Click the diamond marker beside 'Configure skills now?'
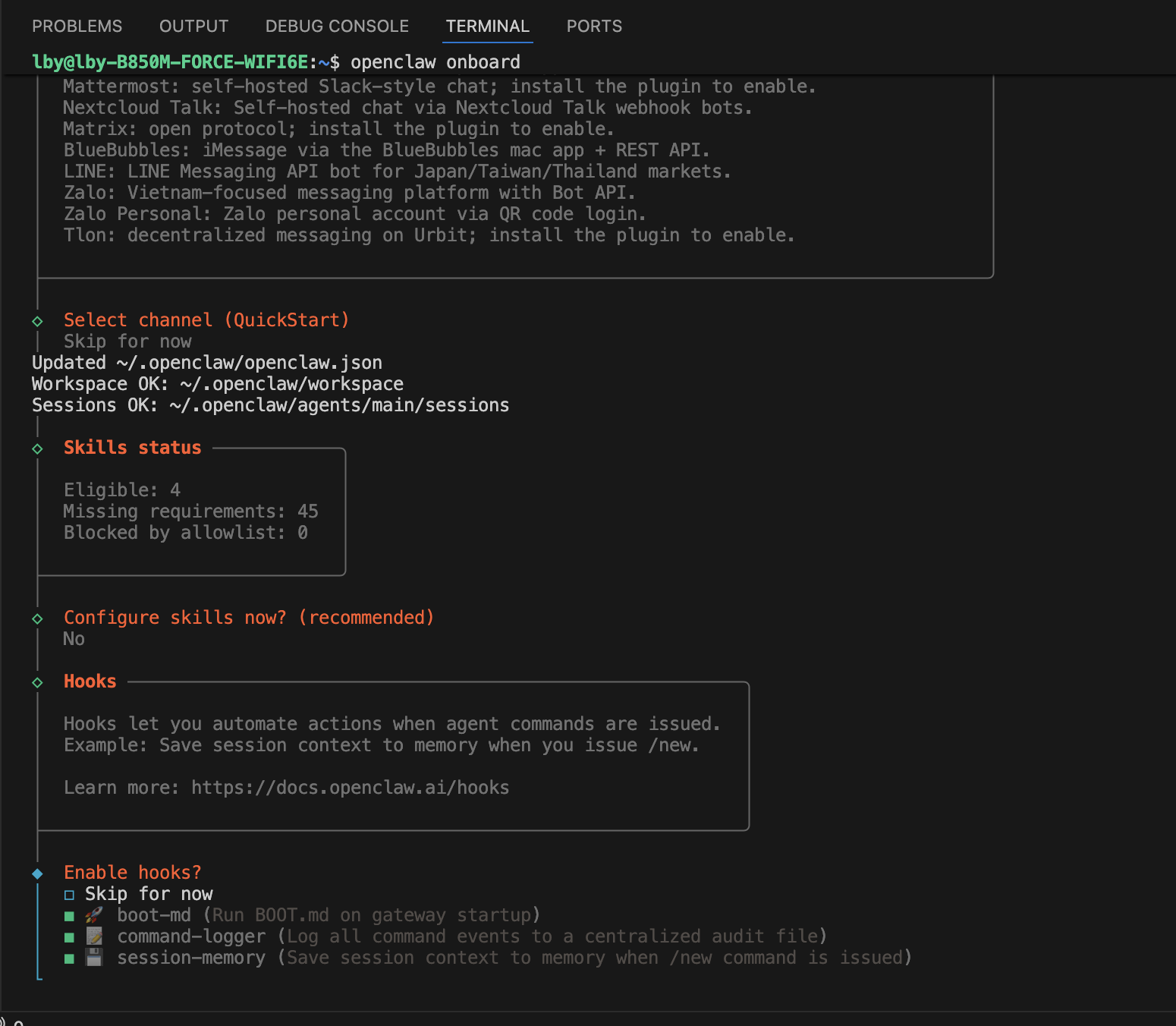This screenshot has height=1026, width=1176. point(37,618)
